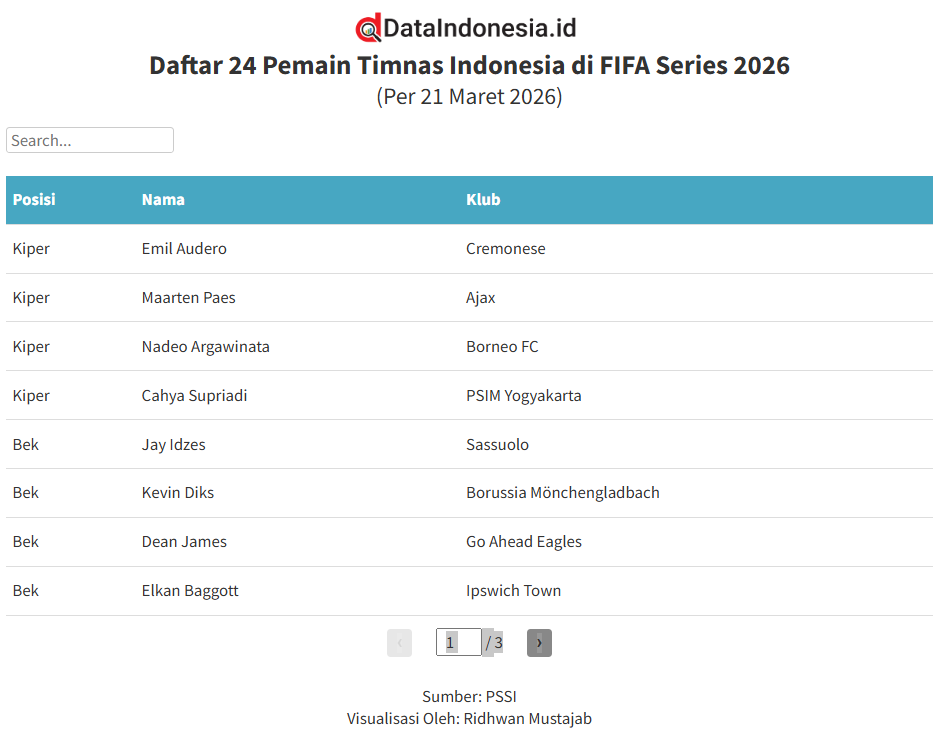Click the Klub column header
The image size is (937, 730).
point(482,199)
